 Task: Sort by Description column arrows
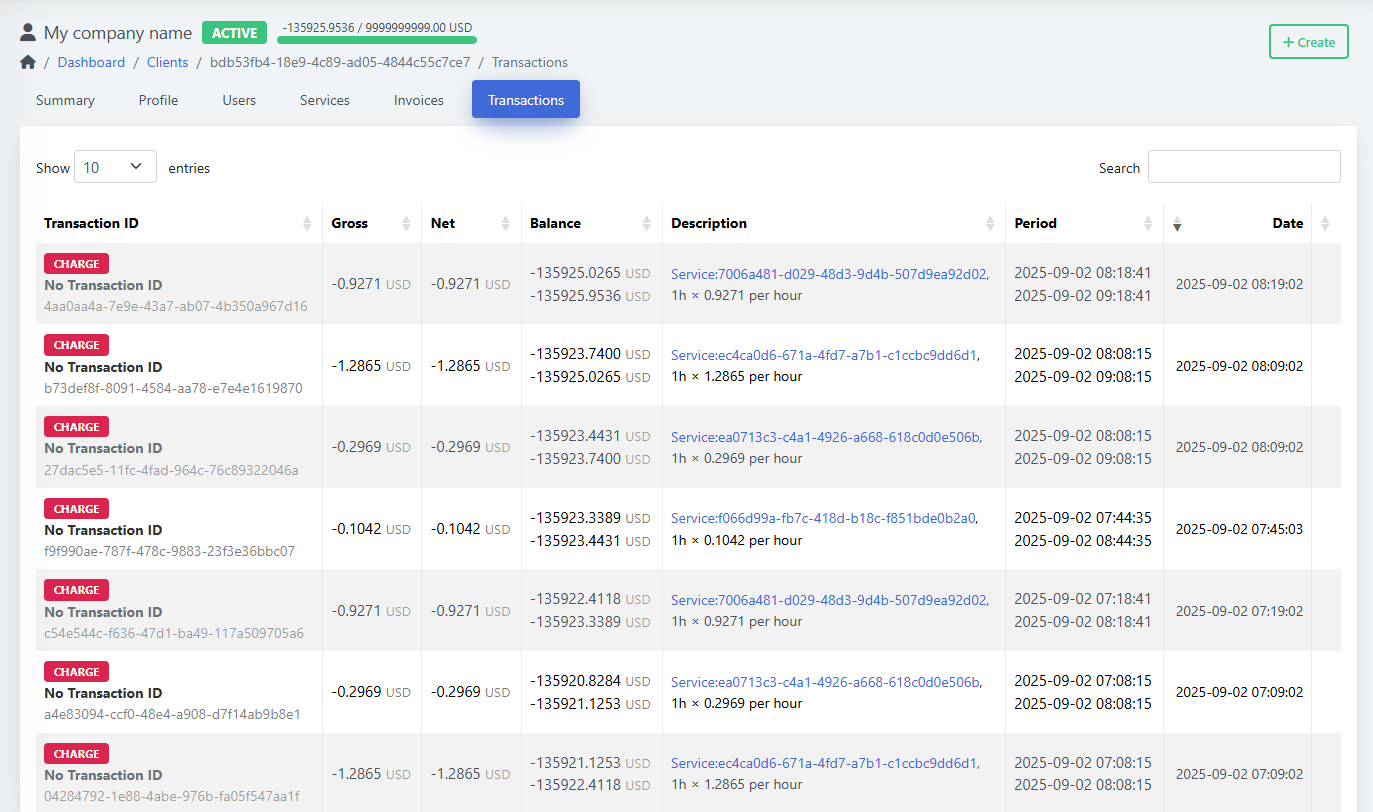pyautogui.click(x=990, y=224)
